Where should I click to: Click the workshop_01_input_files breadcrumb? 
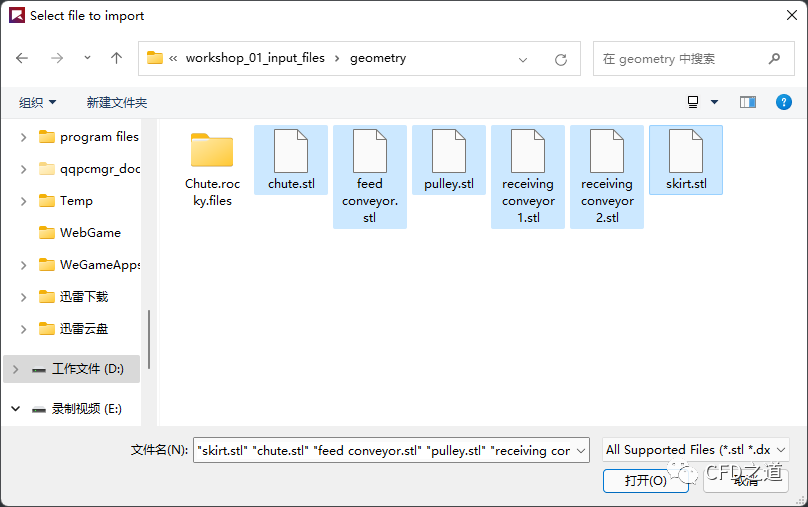pos(255,58)
